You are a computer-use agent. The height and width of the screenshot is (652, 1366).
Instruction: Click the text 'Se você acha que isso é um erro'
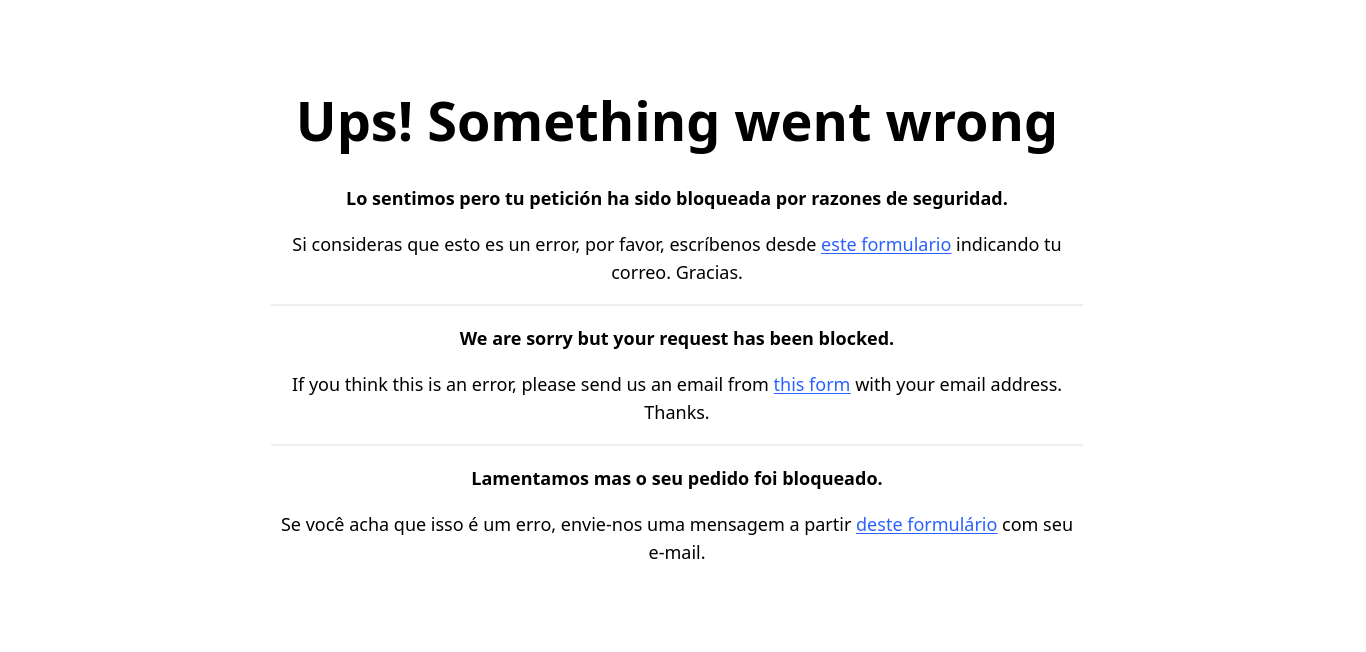(x=418, y=525)
